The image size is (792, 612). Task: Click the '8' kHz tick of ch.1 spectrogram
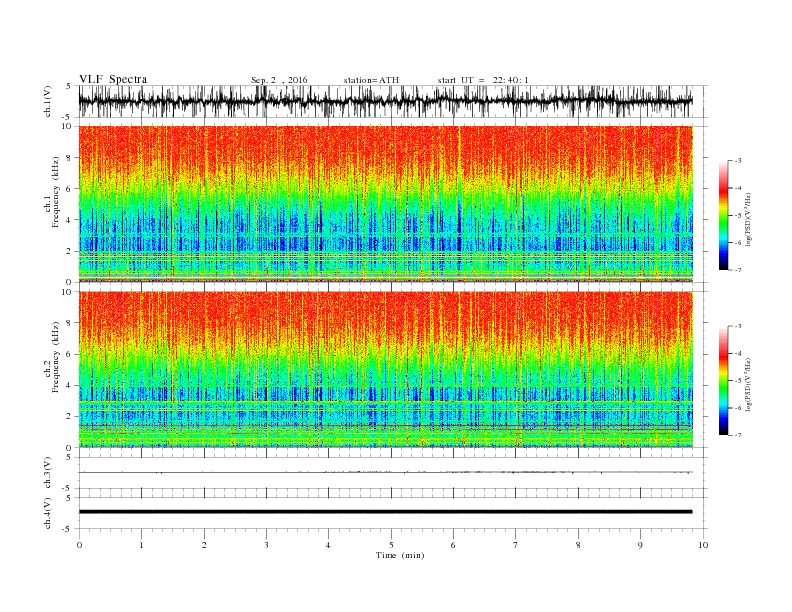[x=70, y=158]
